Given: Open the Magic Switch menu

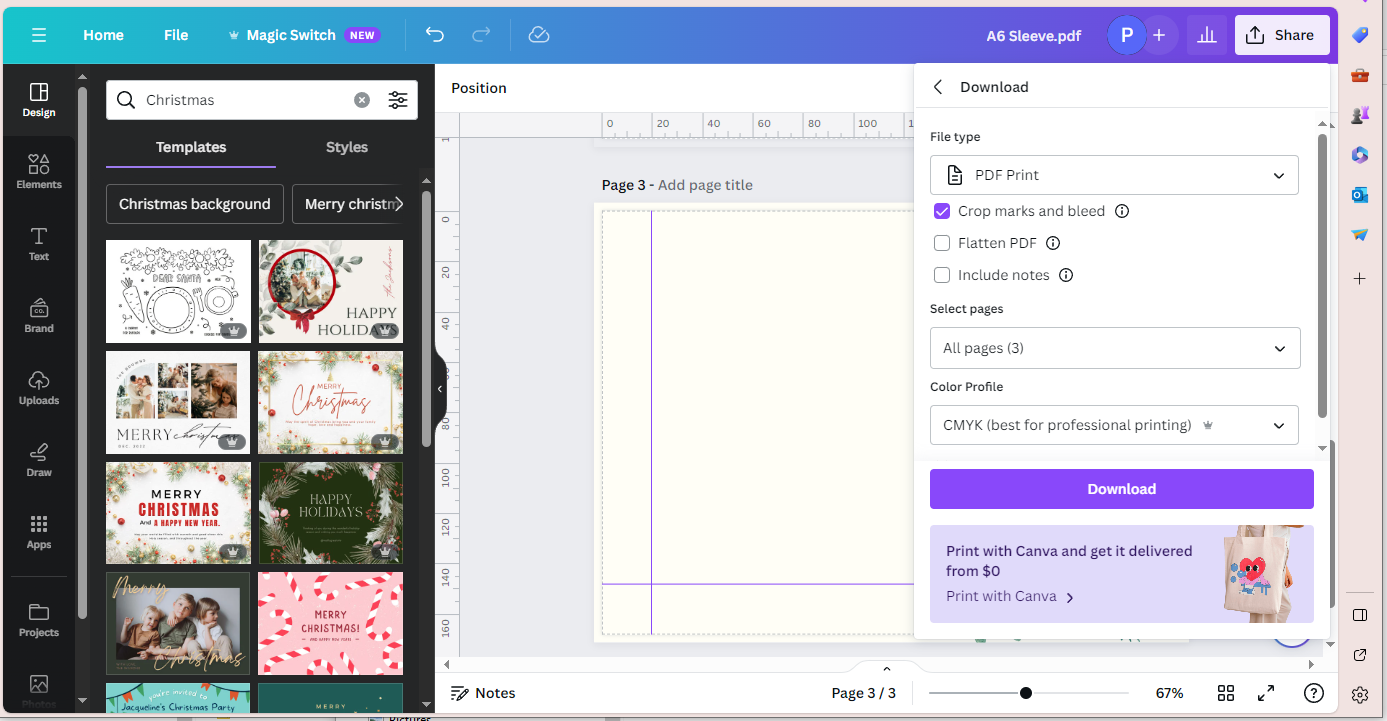Looking at the screenshot, I should 304,35.
